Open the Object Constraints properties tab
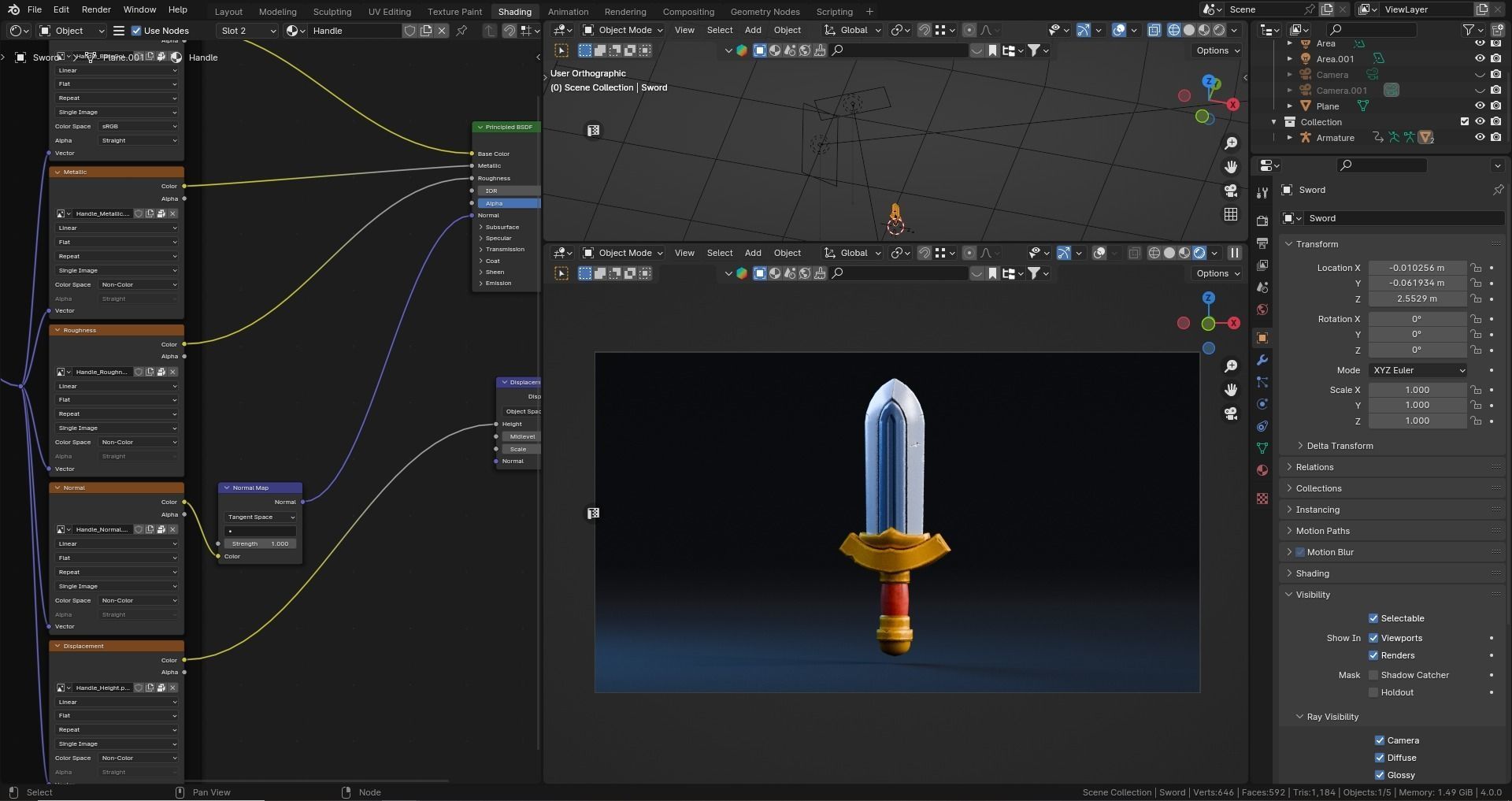The width and height of the screenshot is (1512, 801). pyautogui.click(x=1262, y=426)
